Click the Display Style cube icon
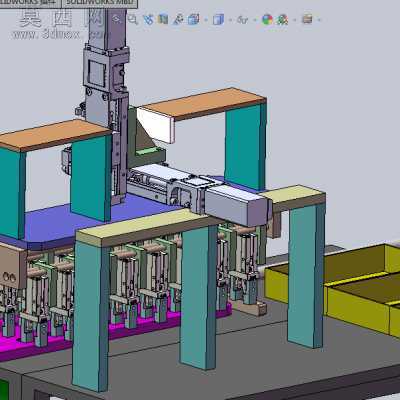This screenshot has width=400, height=400. [218, 20]
